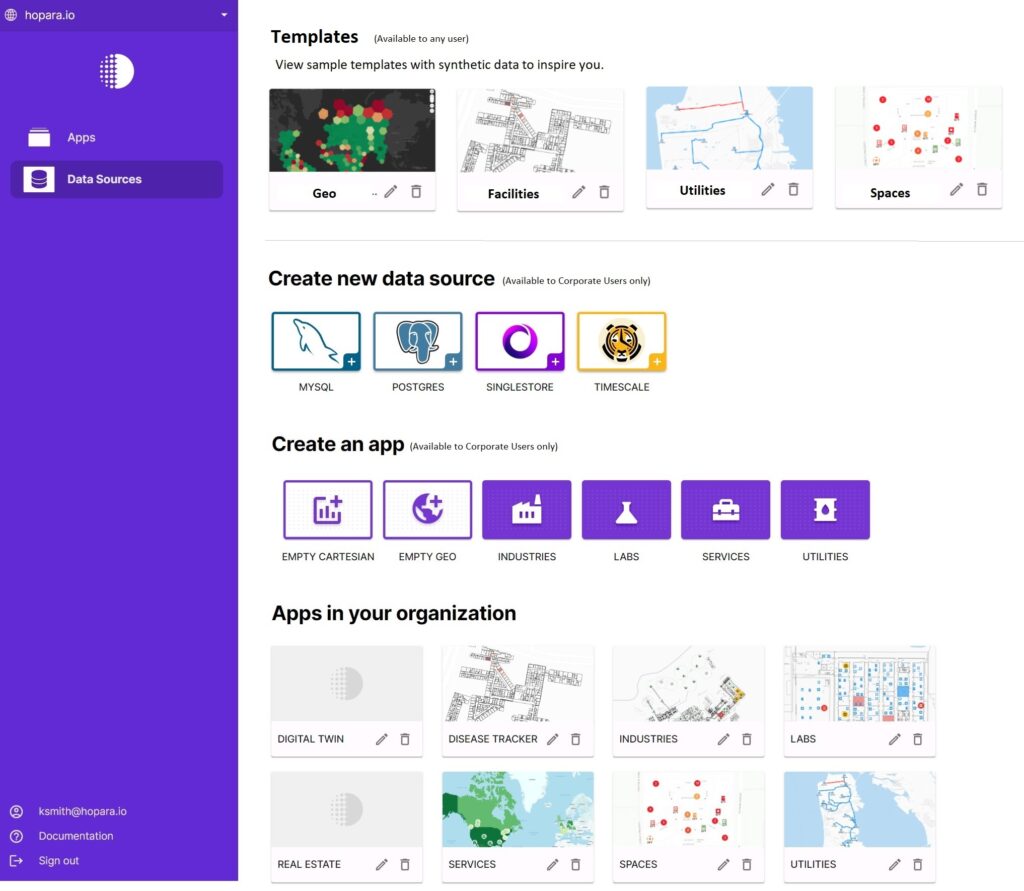The width and height of the screenshot is (1024, 891).
Task: Delete the Disease Tracker app
Action: pyautogui.click(x=575, y=739)
